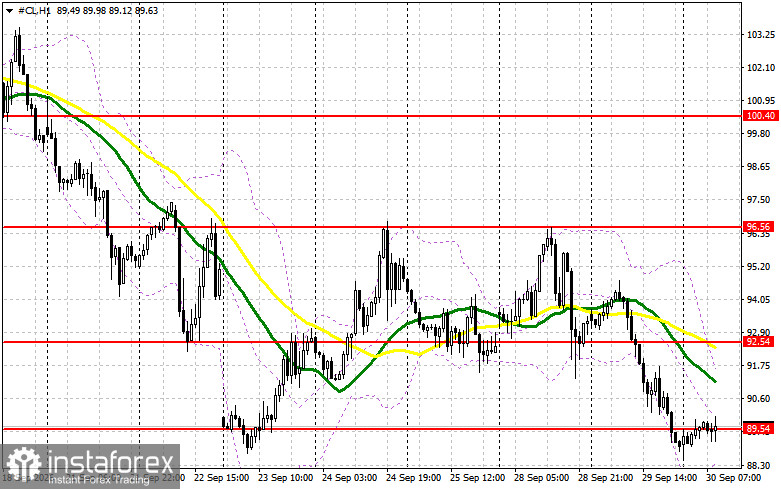The width and height of the screenshot is (781, 489).
Task: Click the 98.65 price axis value
Action: [761, 167]
